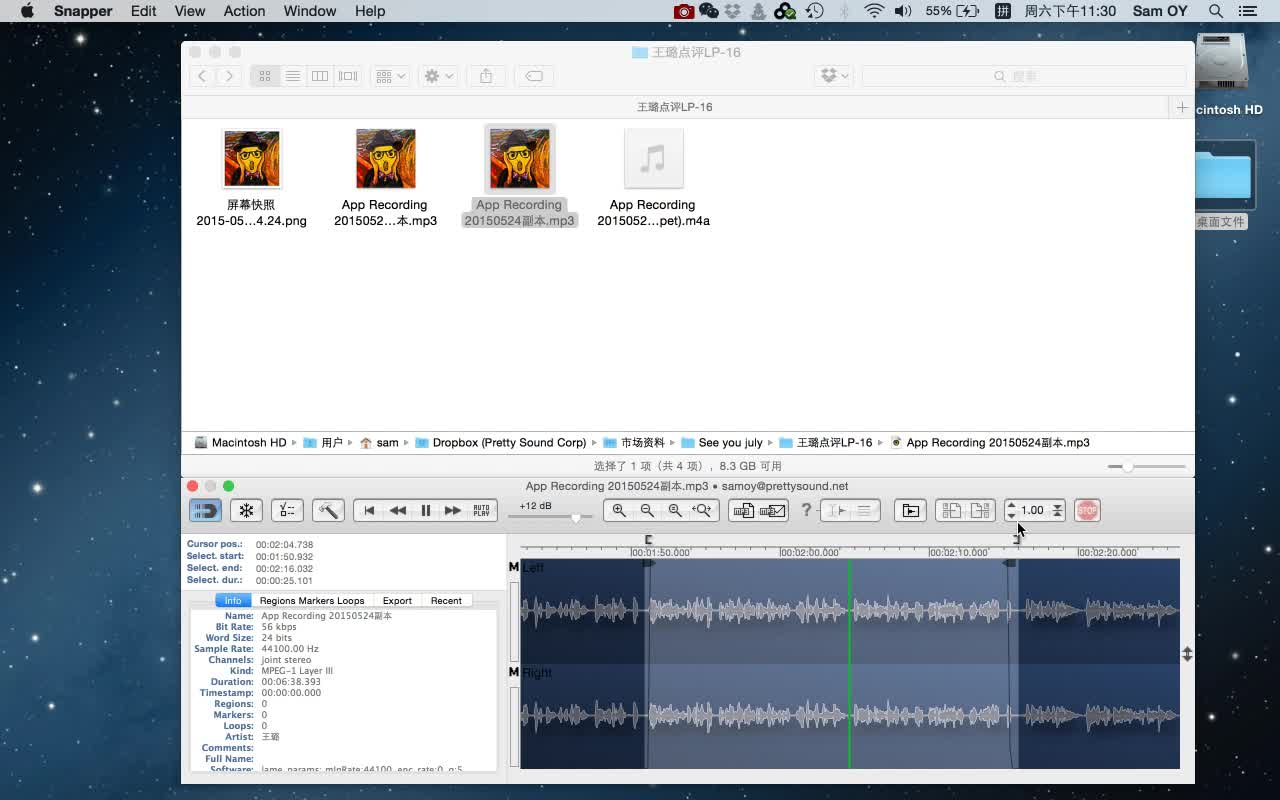Click the zoom-to-selection magnifier icon
The width and height of the screenshot is (1280, 800).
703,510
